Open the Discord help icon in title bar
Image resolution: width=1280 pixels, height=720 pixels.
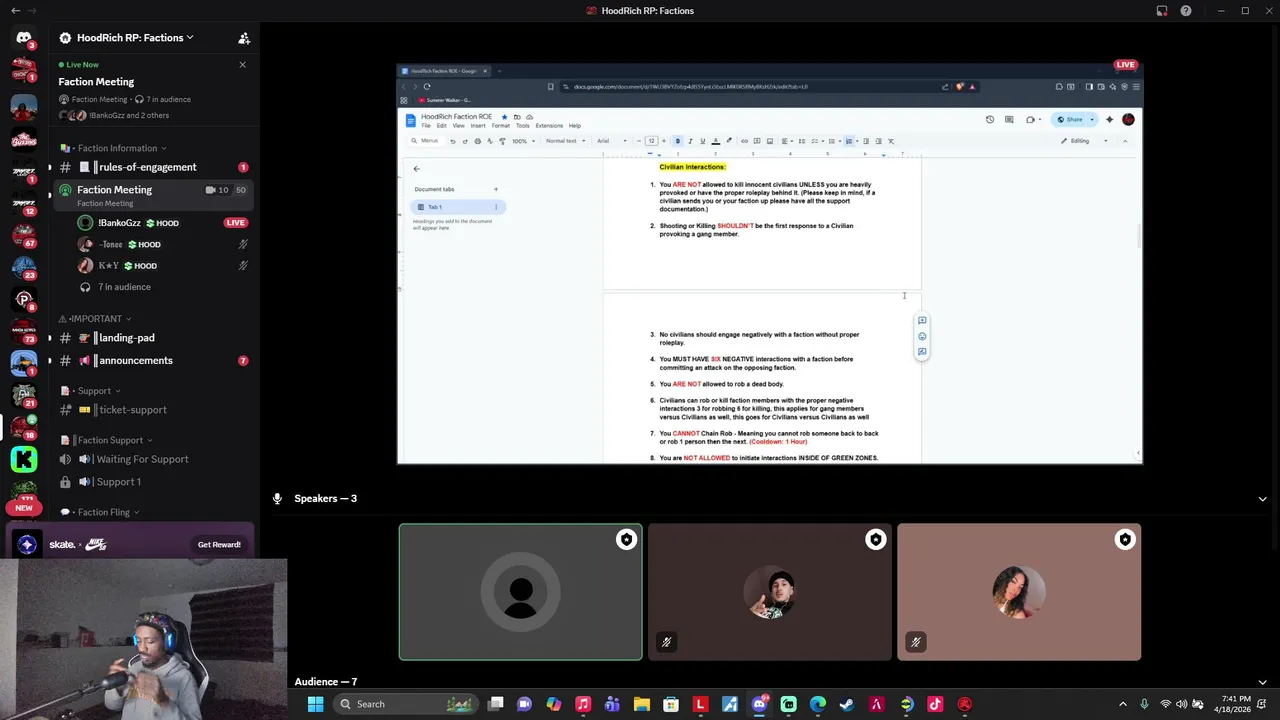pos(1186,11)
